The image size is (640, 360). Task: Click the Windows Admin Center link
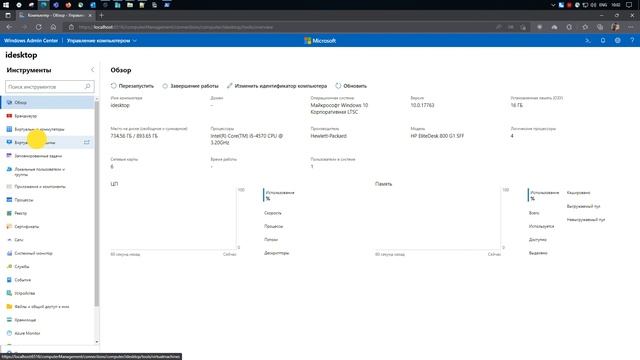coord(31,40)
